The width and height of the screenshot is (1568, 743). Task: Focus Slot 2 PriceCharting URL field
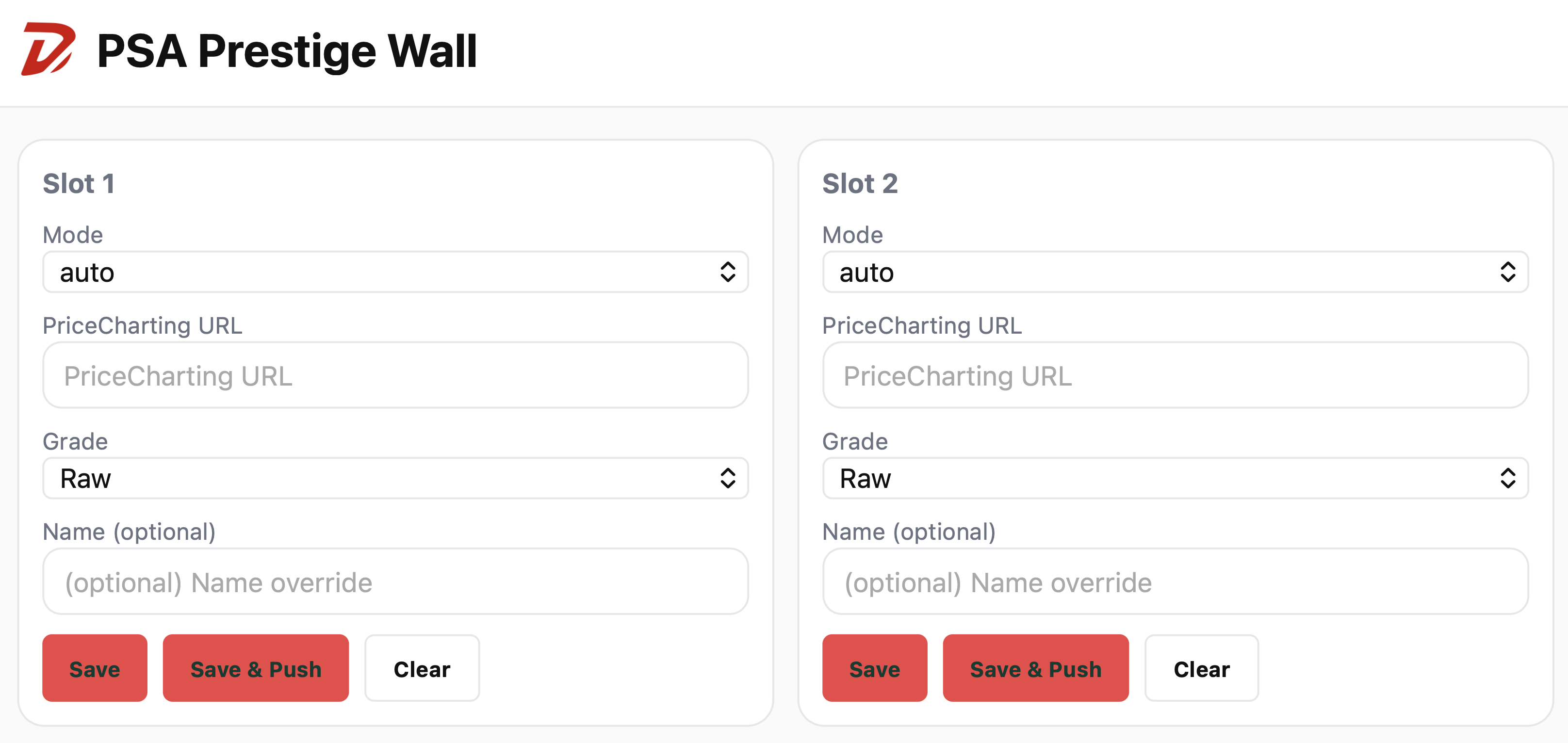pos(1174,375)
